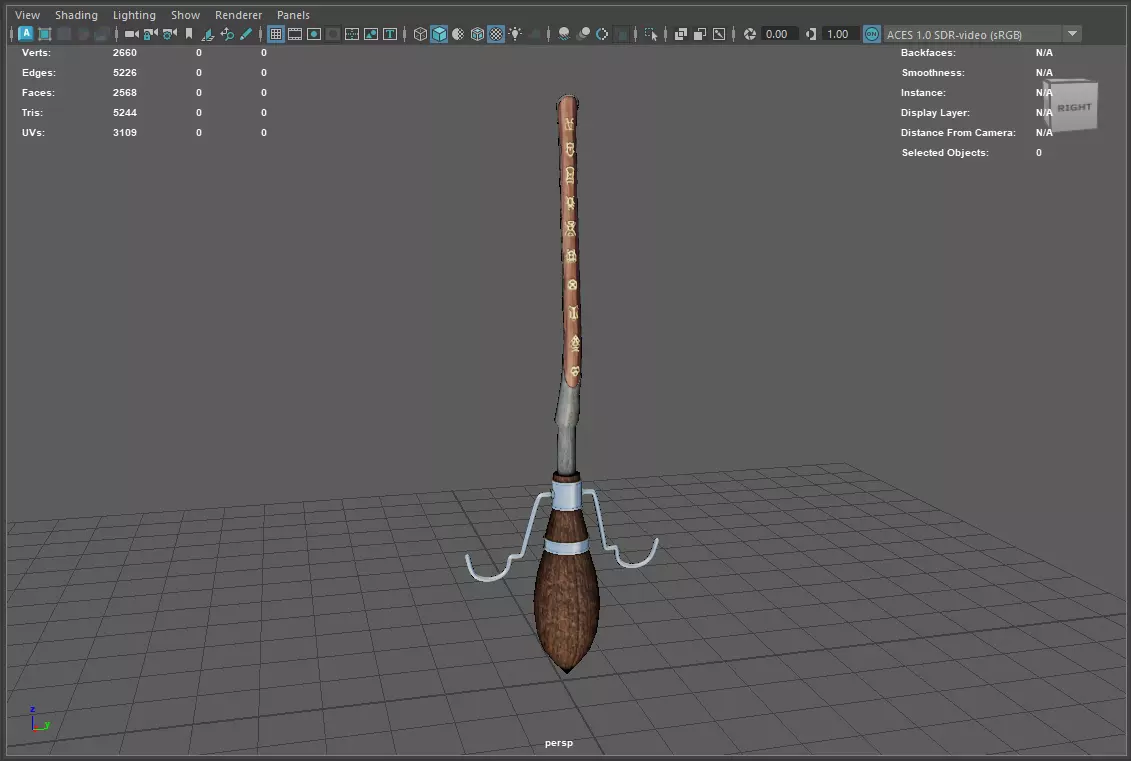Click the Lock Camera icon

[150, 34]
